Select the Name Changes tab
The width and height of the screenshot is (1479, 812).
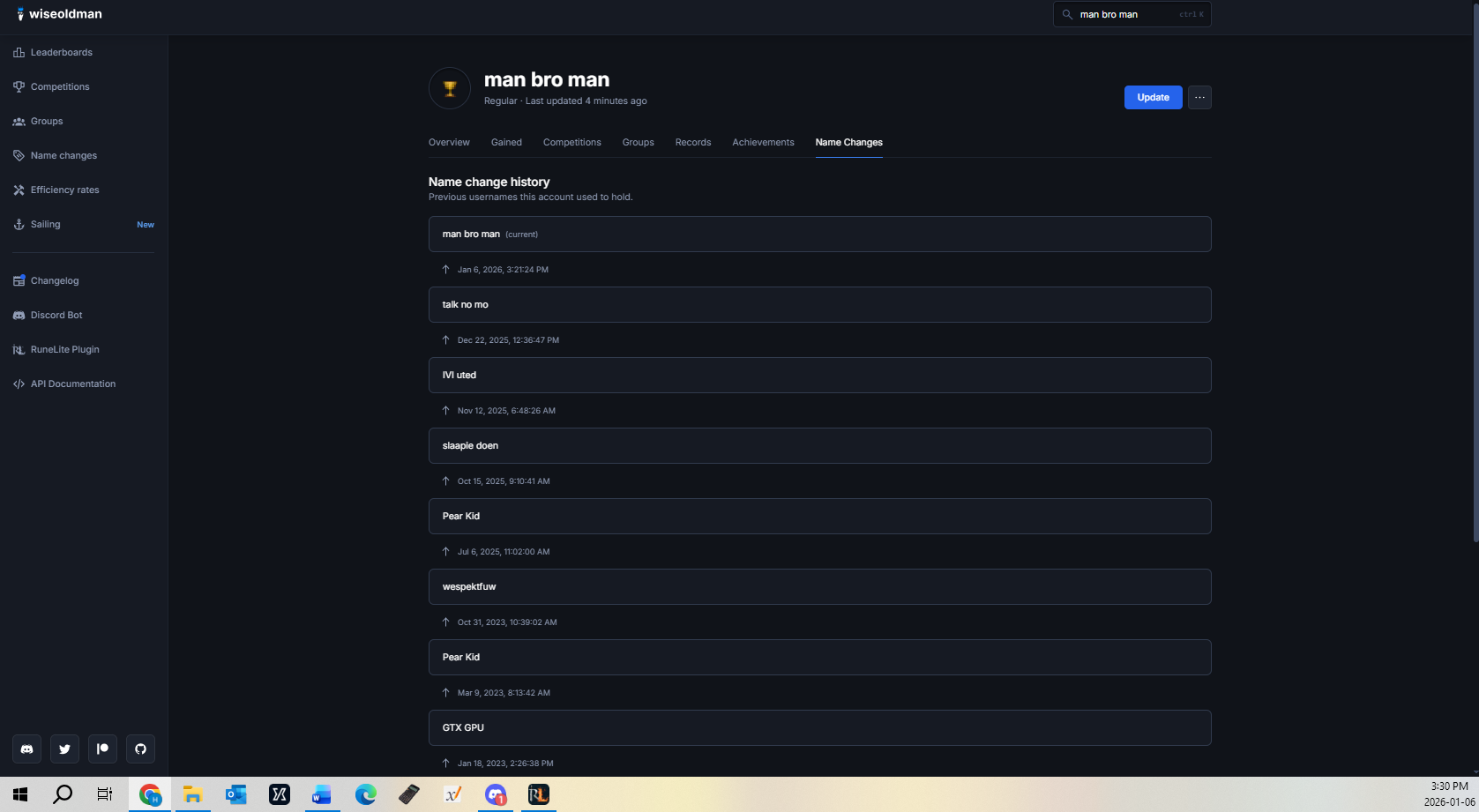[x=848, y=142]
